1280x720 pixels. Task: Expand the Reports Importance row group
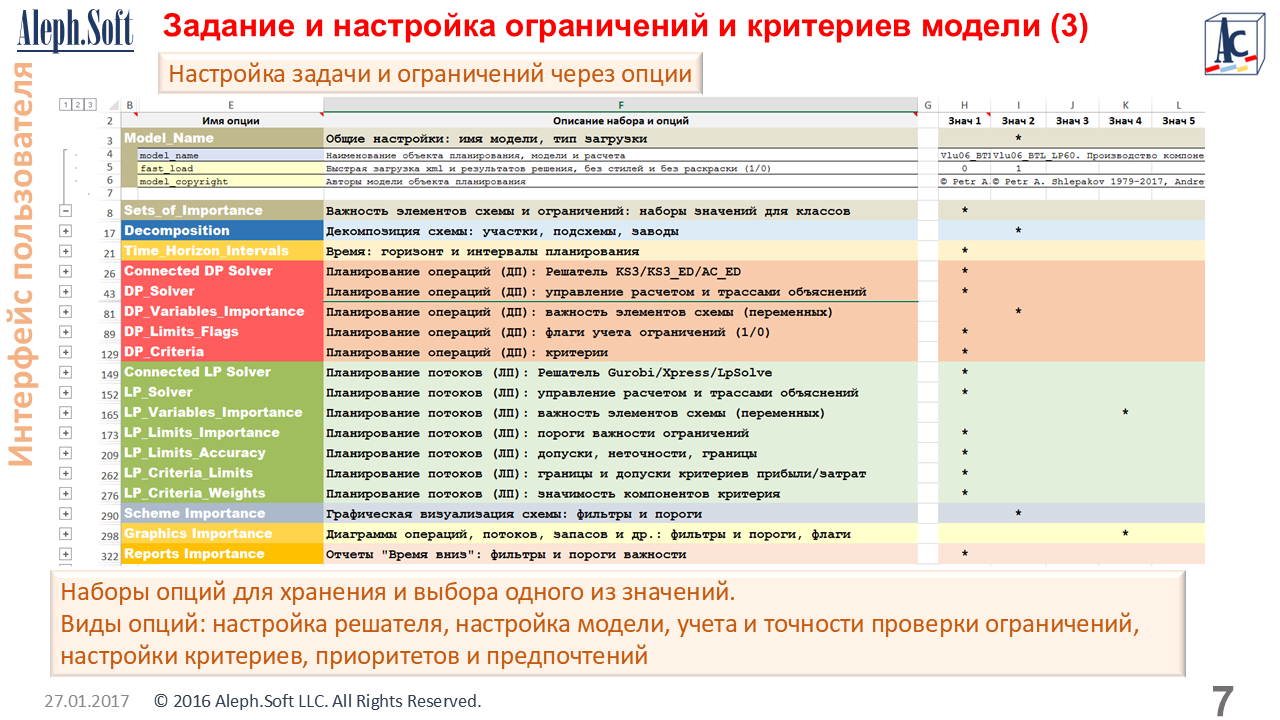(66, 554)
